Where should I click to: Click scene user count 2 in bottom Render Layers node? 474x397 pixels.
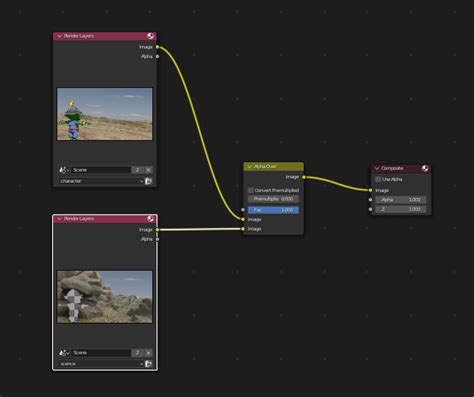(x=138, y=353)
